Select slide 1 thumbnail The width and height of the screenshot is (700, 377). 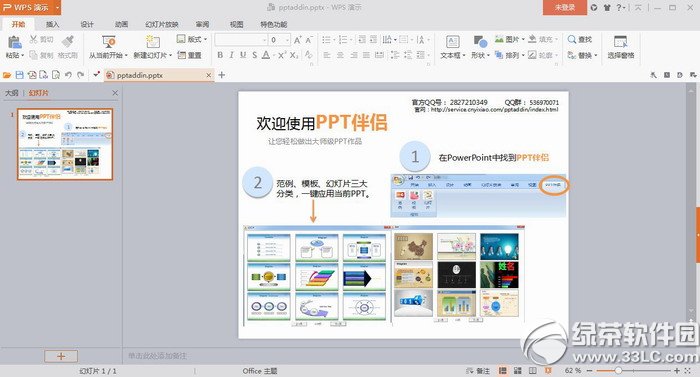click(65, 144)
